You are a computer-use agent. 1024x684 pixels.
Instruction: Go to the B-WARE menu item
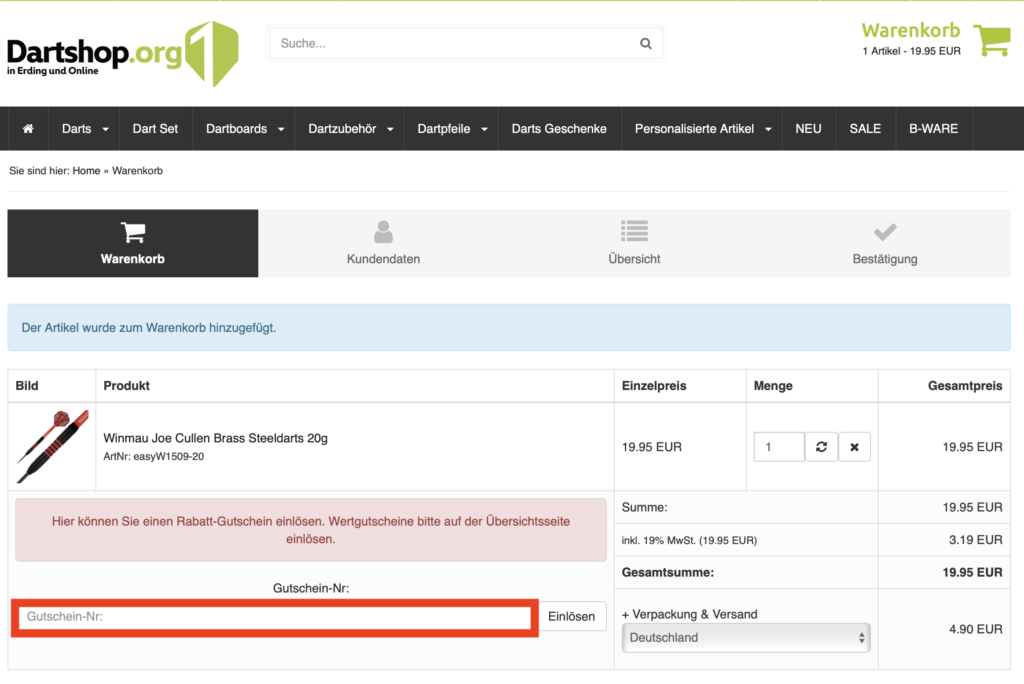click(933, 129)
